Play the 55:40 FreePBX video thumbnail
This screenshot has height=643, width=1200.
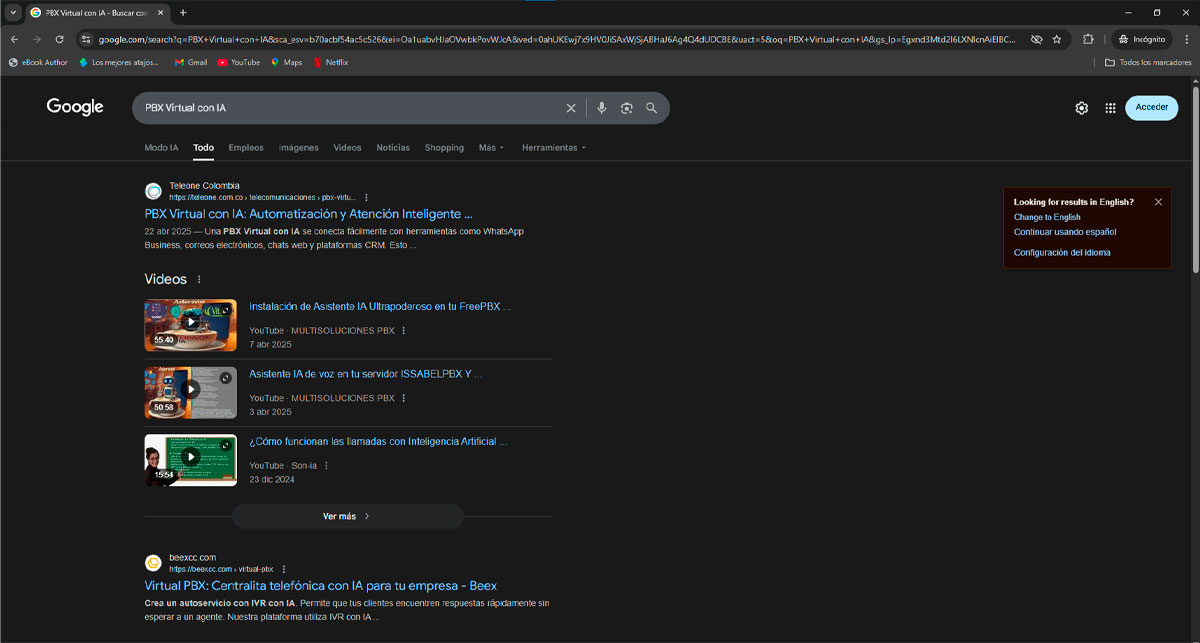point(190,324)
